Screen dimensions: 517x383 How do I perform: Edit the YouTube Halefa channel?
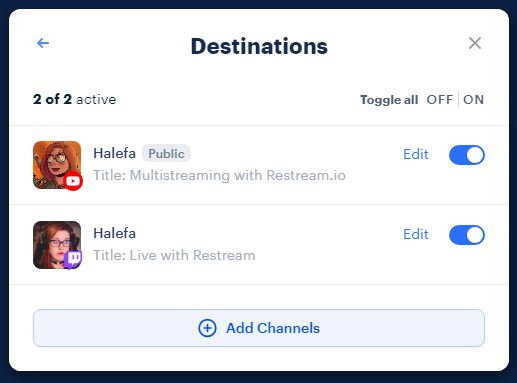[416, 154]
